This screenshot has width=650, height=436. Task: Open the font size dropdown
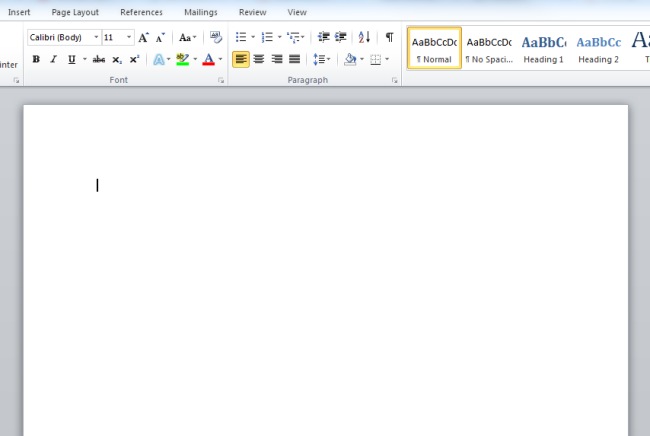[129, 38]
